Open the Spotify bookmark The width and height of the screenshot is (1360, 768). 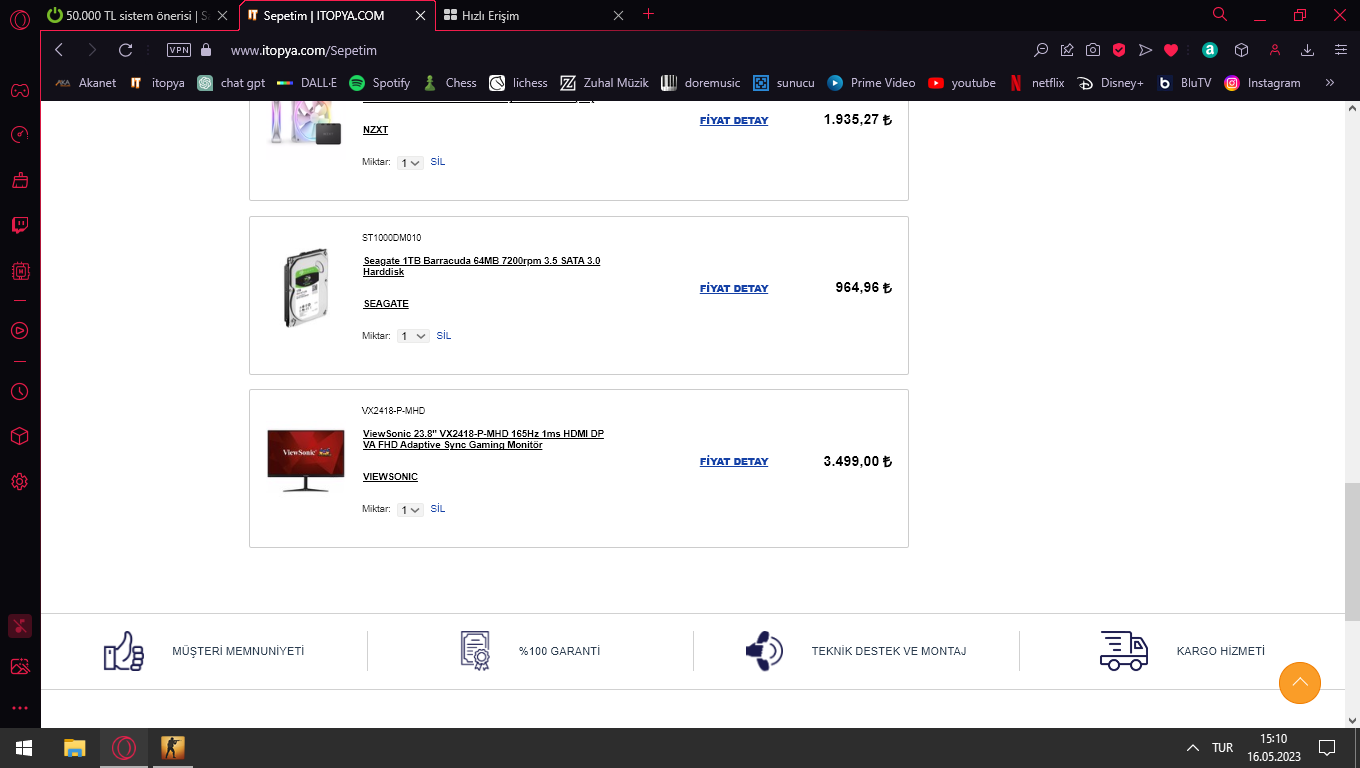point(379,83)
